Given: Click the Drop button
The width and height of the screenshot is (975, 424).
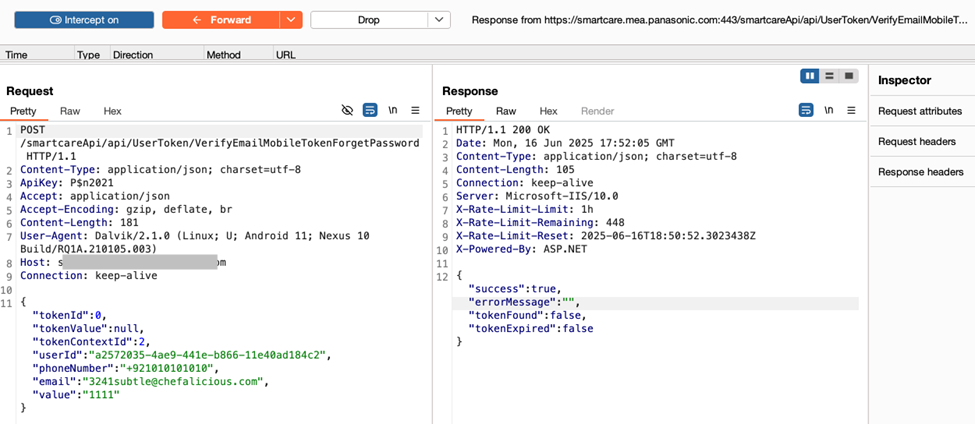Looking at the screenshot, I should click(x=368, y=20).
